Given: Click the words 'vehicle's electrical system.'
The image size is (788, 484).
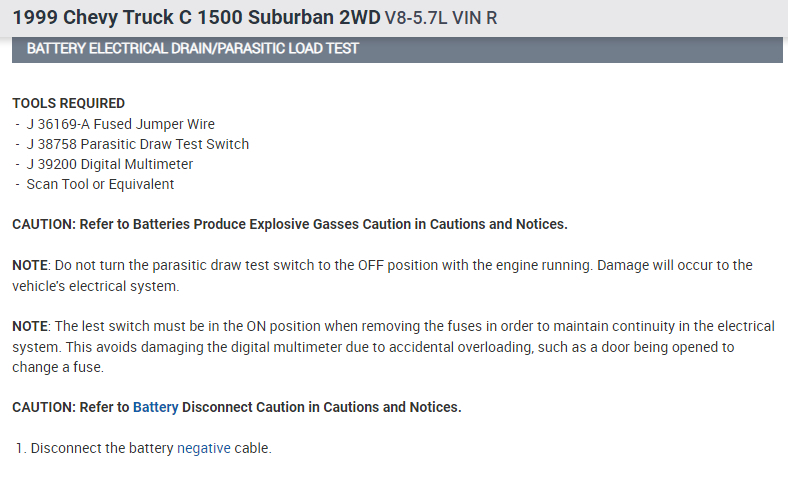Looking at the screenshot, I should (x=95, y=286).
